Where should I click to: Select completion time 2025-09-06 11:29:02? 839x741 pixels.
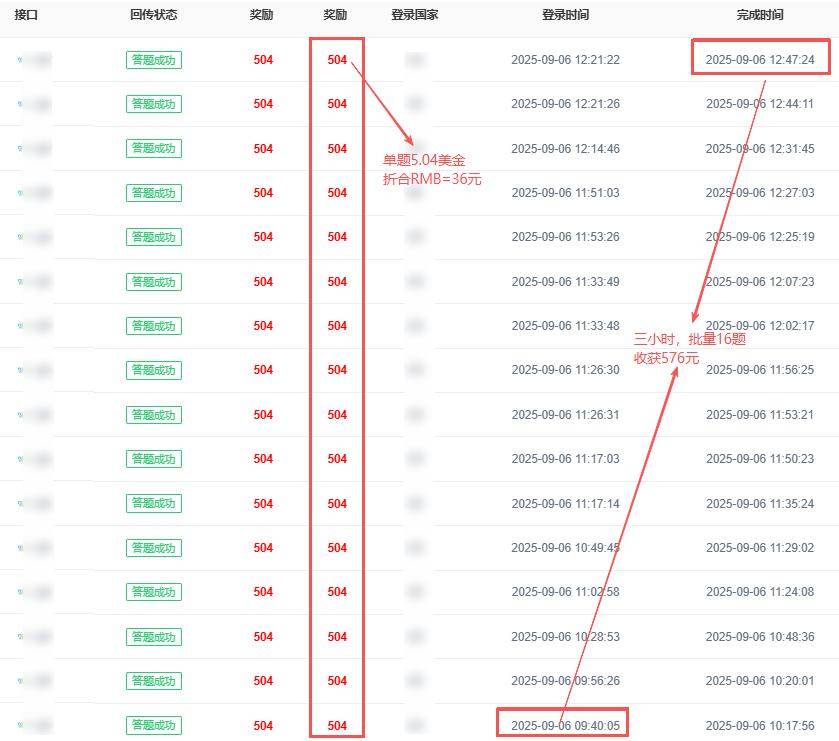point(760,548)
